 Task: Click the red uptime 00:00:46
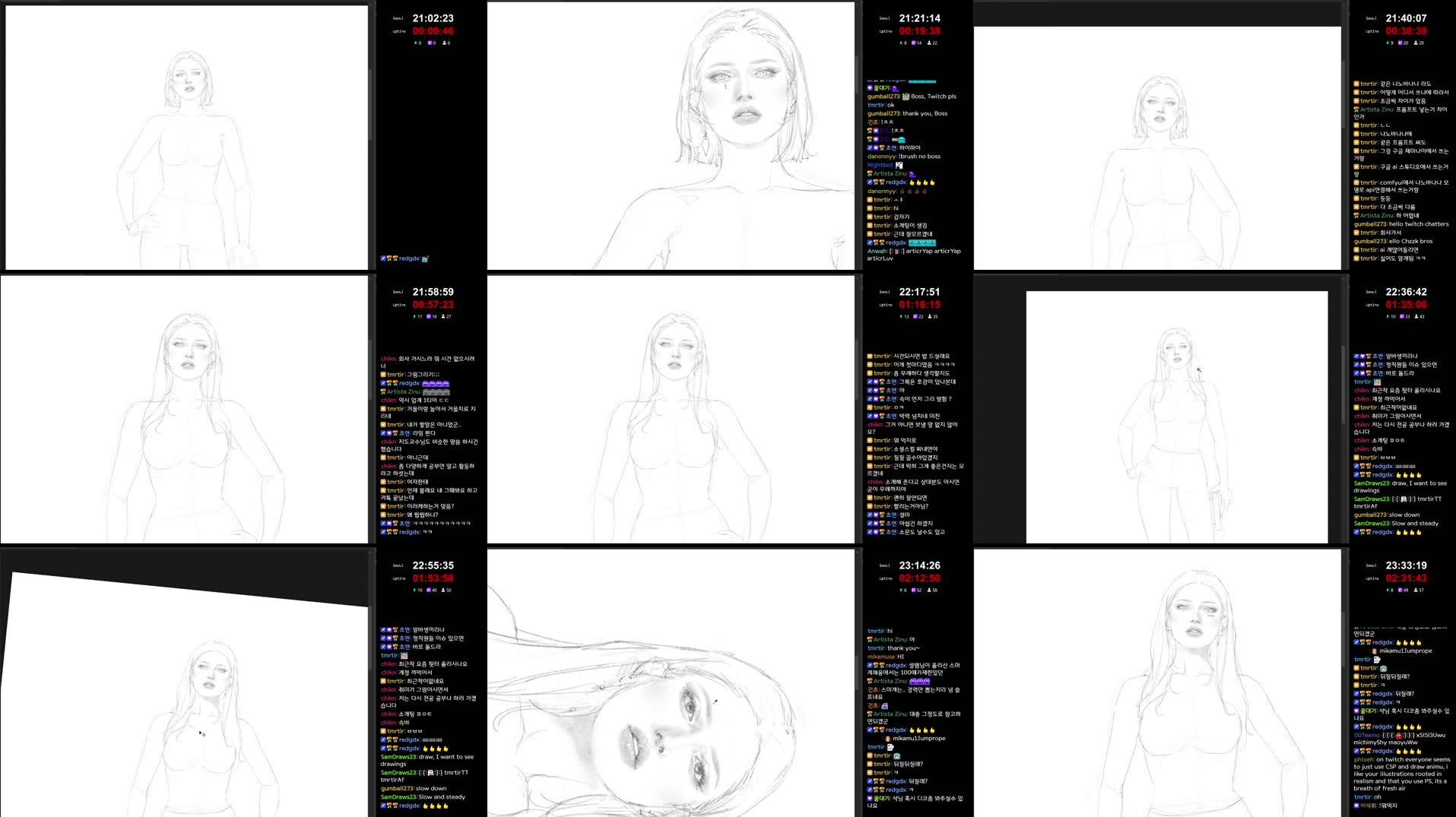433,31
